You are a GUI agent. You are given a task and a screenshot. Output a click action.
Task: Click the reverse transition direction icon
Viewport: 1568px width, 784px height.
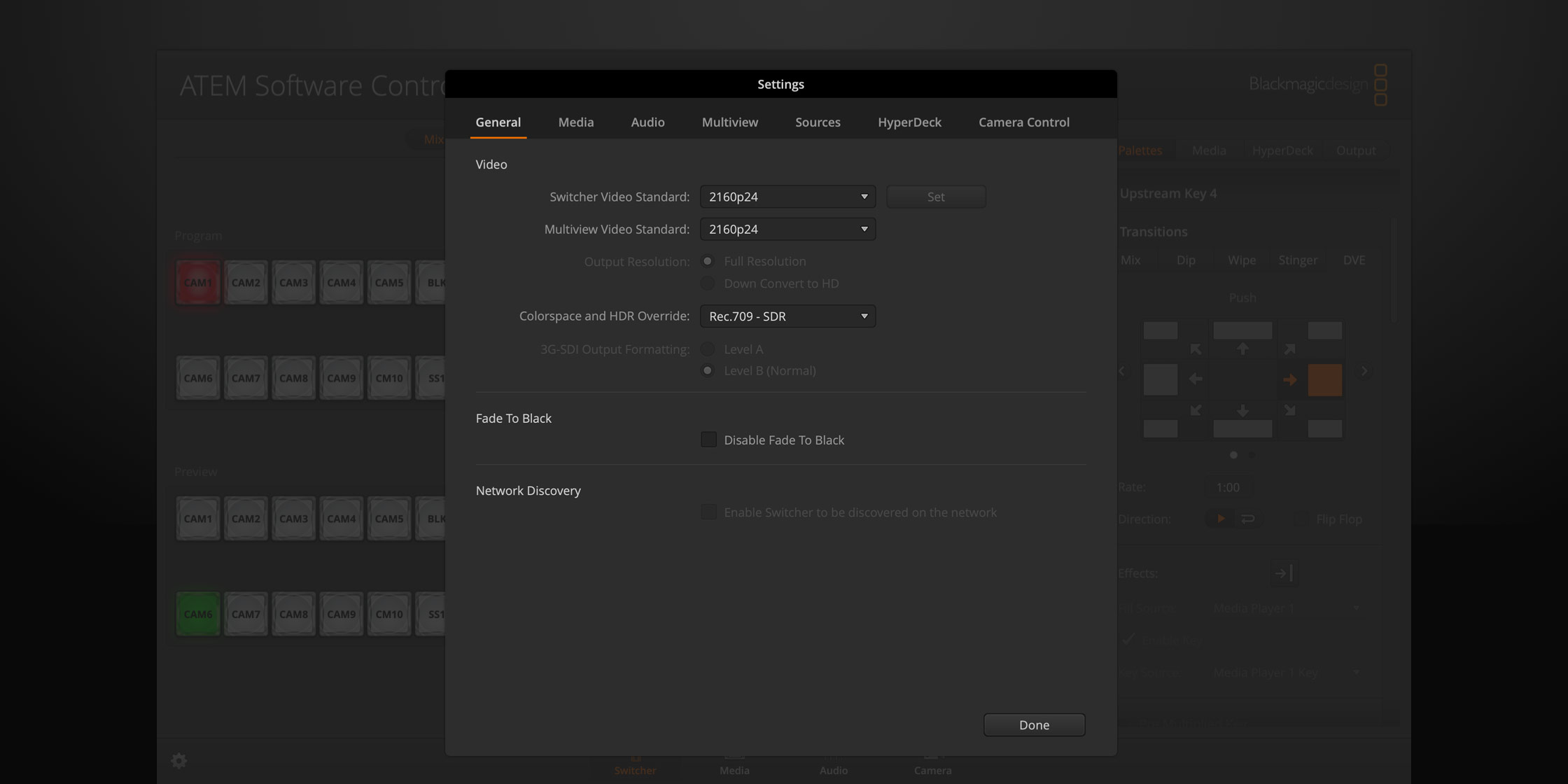click(1247, 518)
